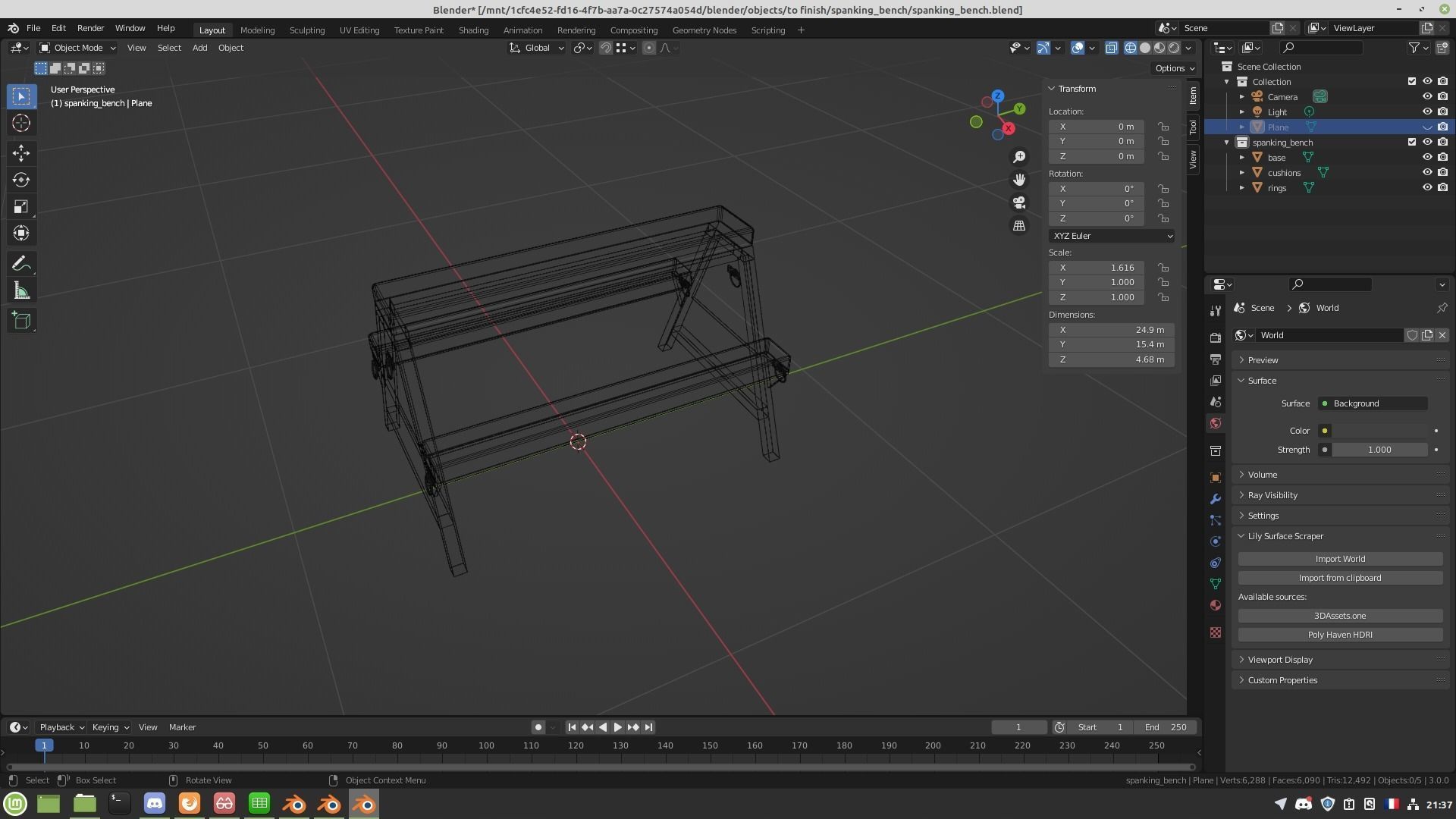The image size is (1456, 819).
Task: Expand the Custom Properties panel
Action: (1282, 680)
